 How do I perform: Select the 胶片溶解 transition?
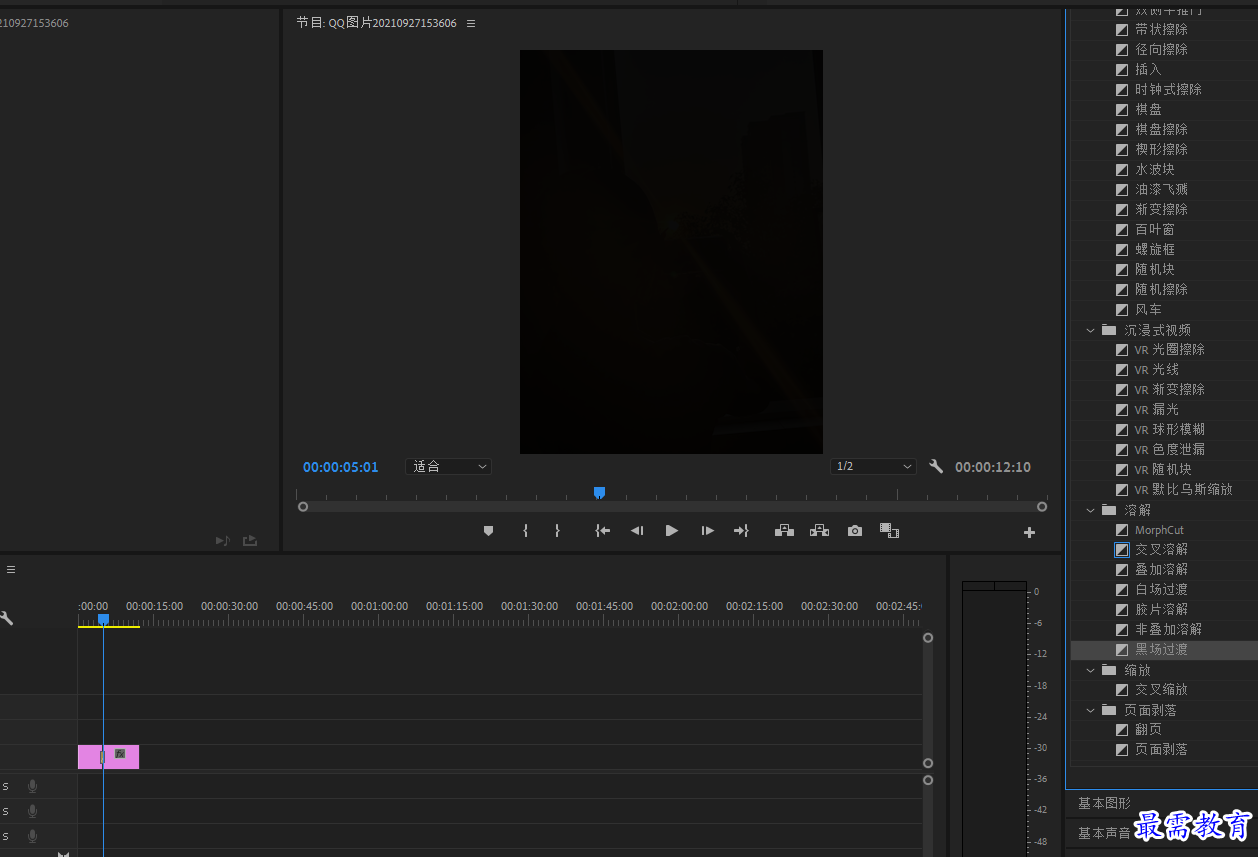click(1161, 609)
